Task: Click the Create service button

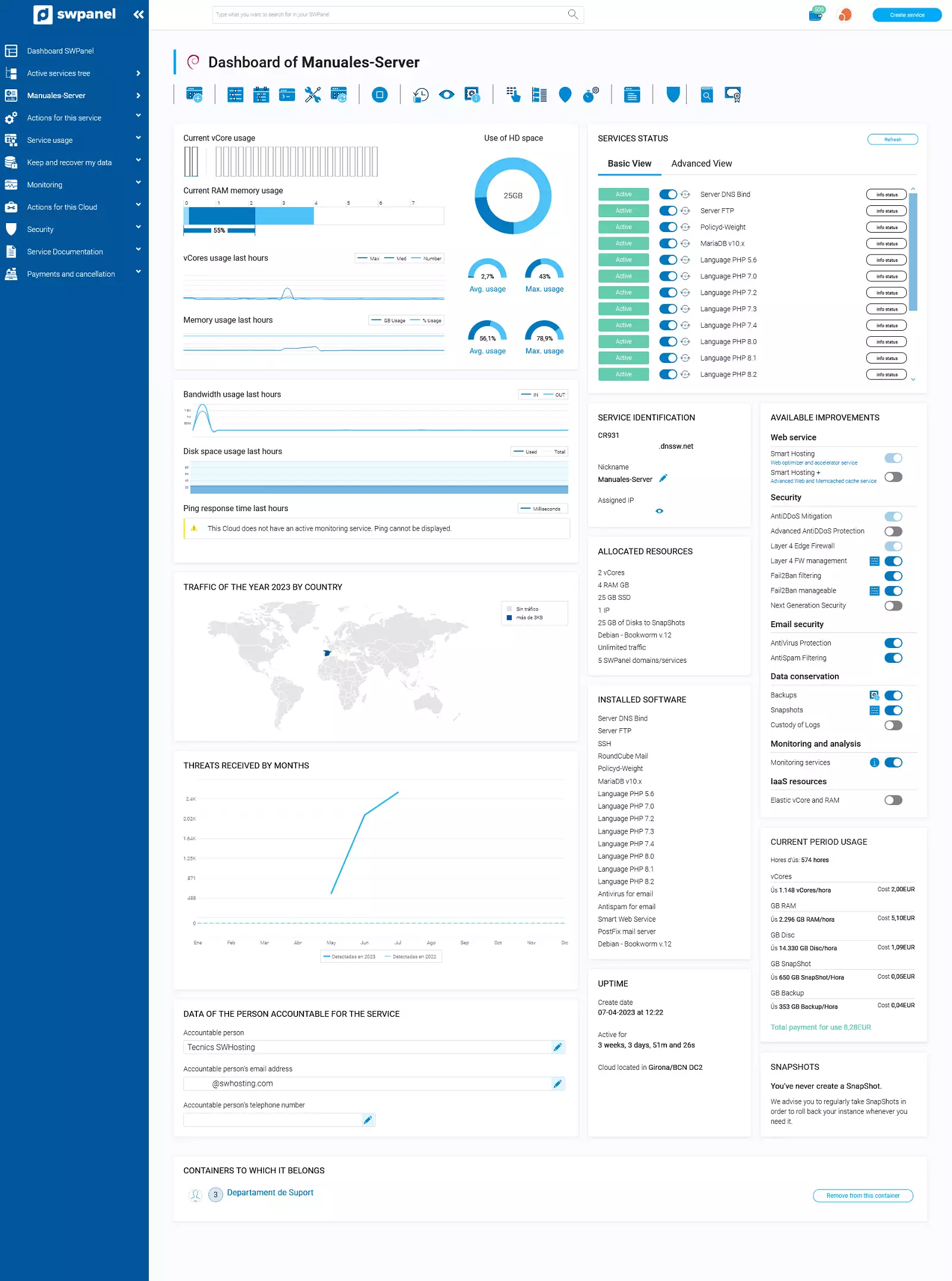Action: [x=907, y=15]
